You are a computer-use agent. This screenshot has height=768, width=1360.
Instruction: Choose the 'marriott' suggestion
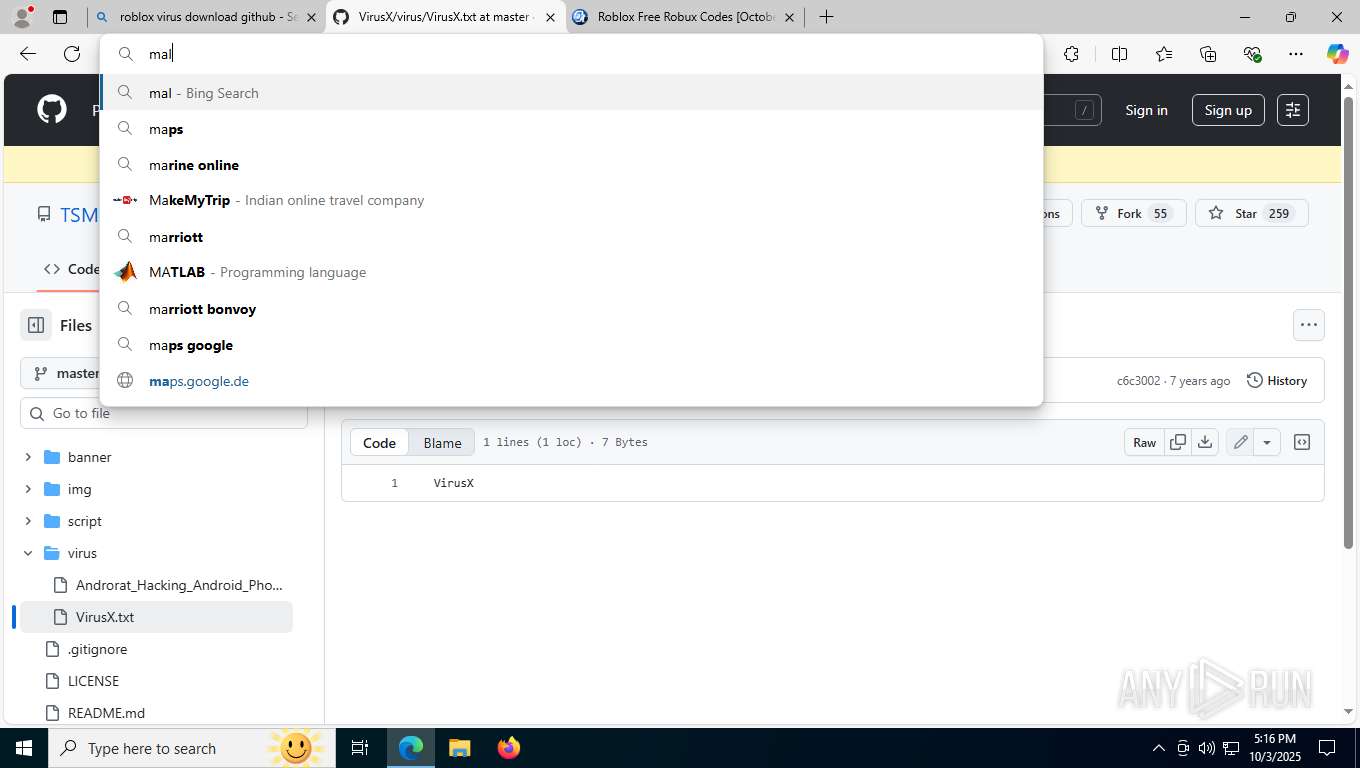pos(571,237)
